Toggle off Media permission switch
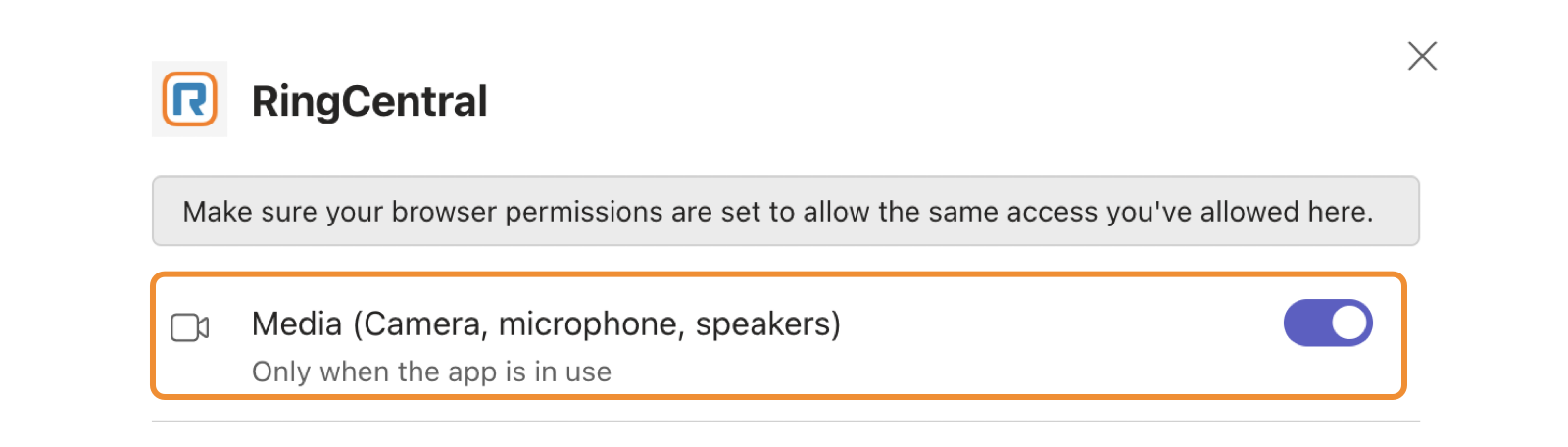 [x=1328, y=323]
